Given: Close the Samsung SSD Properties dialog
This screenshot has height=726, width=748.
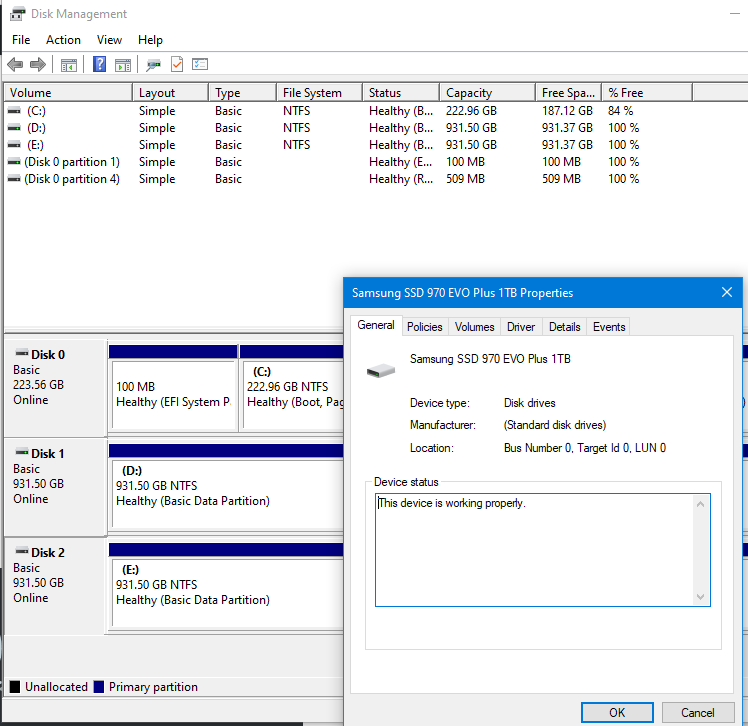Looking at the screenshot, I should [727, 292].
